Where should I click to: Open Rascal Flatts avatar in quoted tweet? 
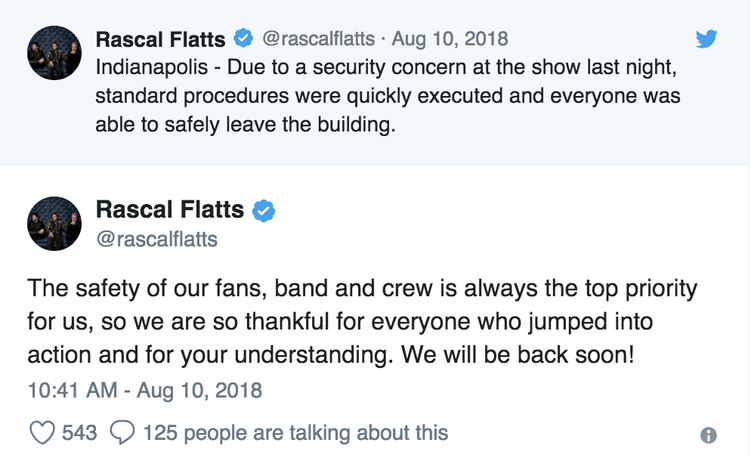(54, 53)
